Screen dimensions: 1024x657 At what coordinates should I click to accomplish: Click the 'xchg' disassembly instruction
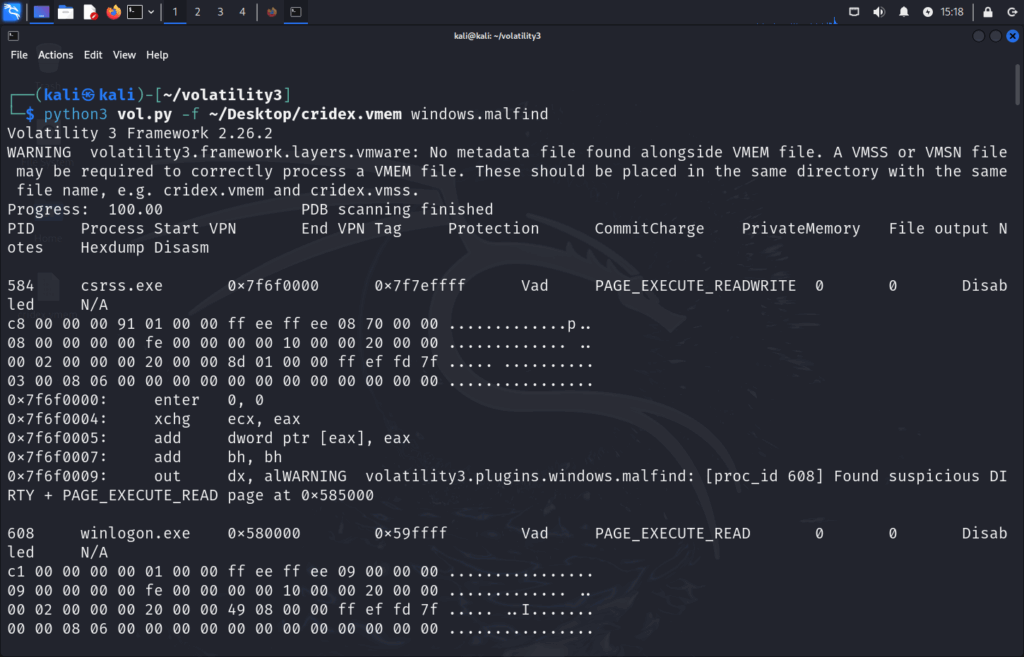(172, 419)
